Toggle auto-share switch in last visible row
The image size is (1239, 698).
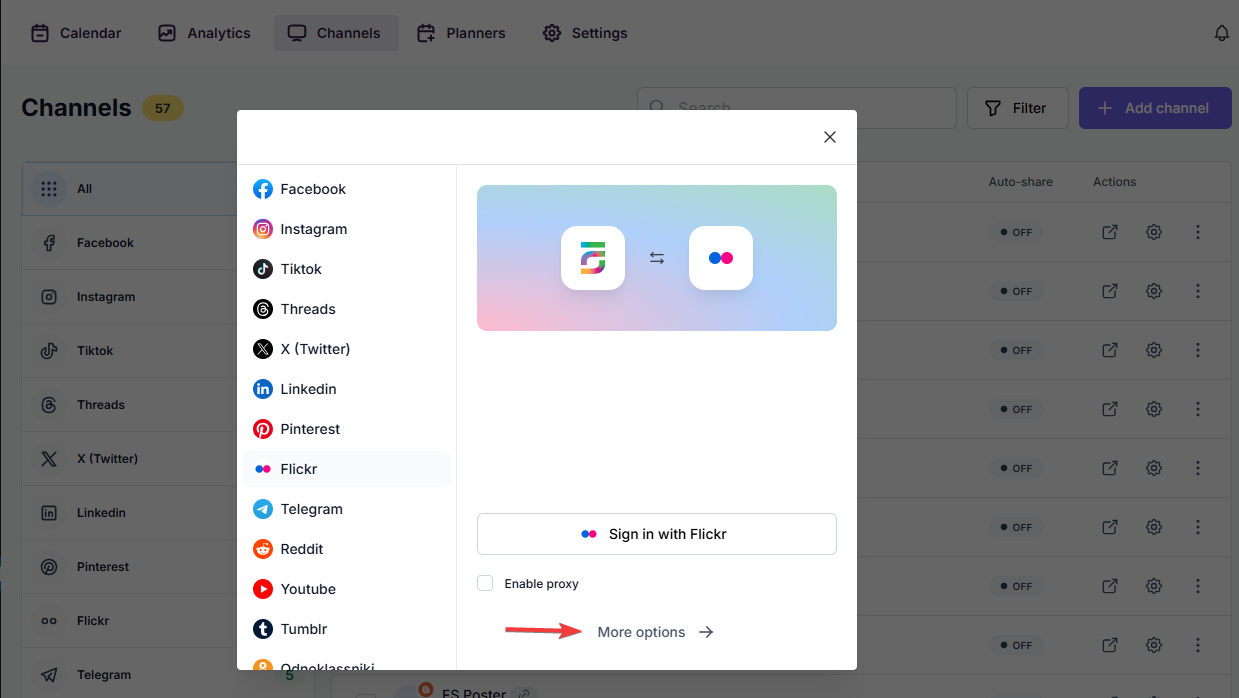[1016, 645]
